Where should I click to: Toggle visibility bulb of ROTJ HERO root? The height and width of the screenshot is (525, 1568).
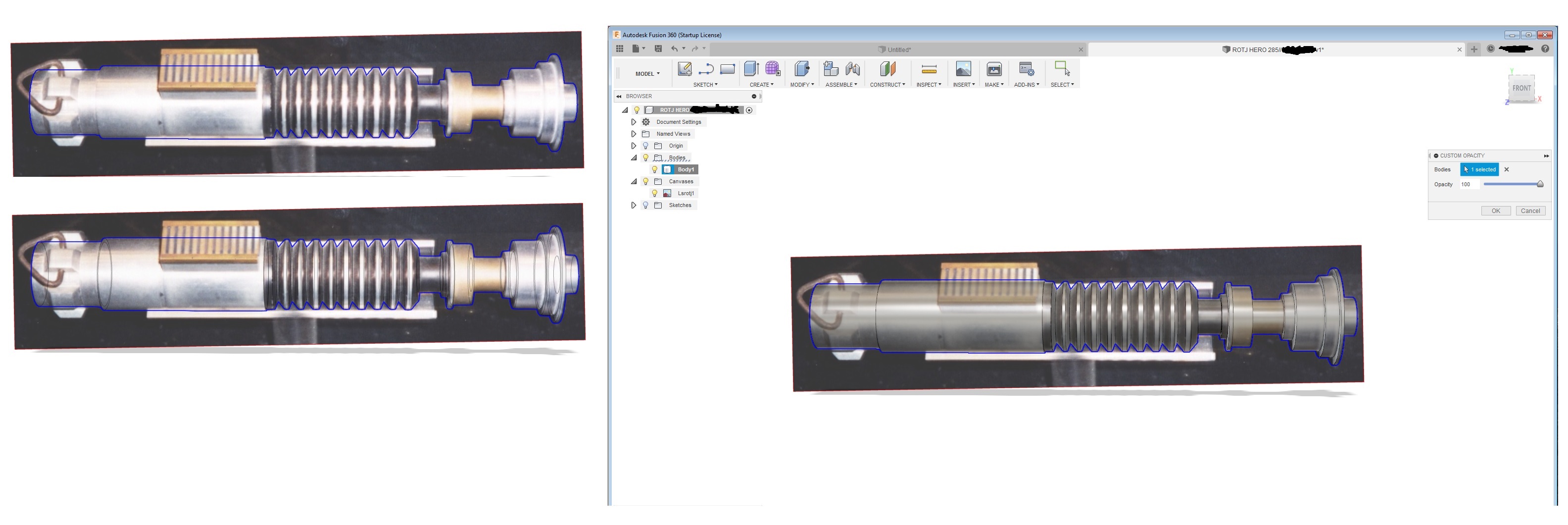[x=637, y=110]
